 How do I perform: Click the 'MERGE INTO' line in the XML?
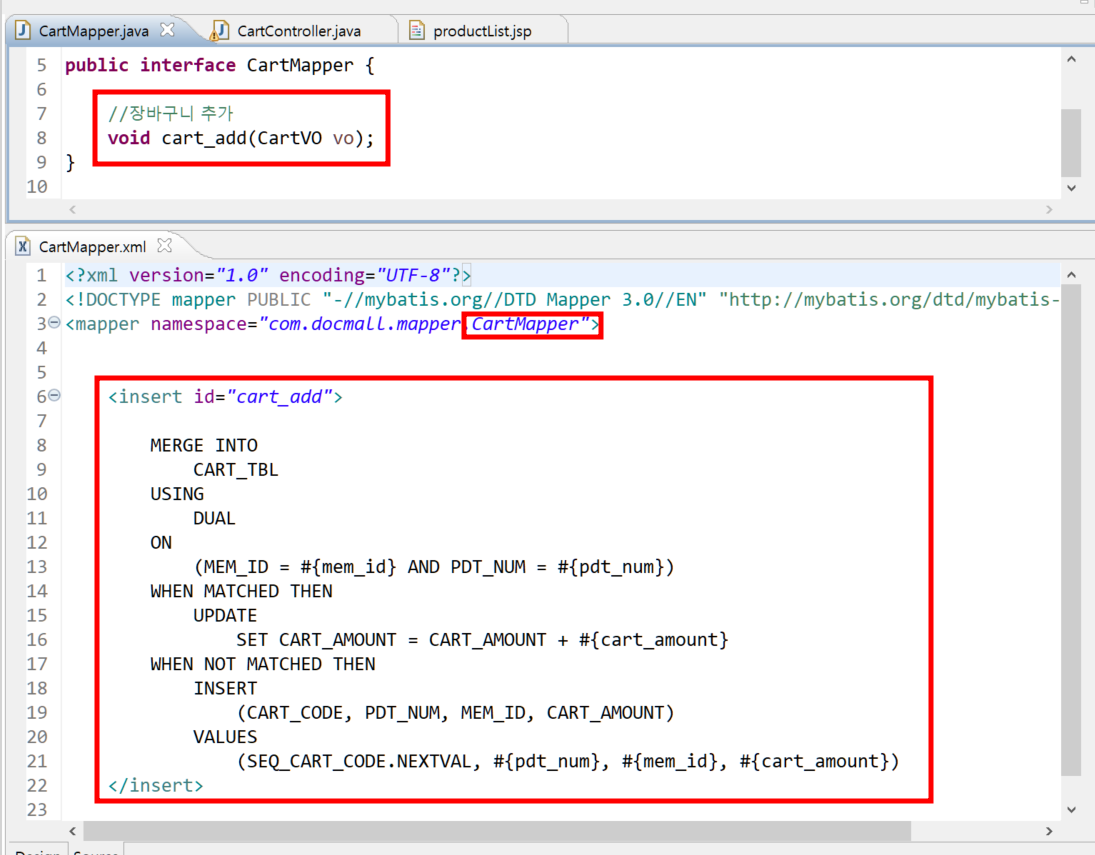coord(204,446)
